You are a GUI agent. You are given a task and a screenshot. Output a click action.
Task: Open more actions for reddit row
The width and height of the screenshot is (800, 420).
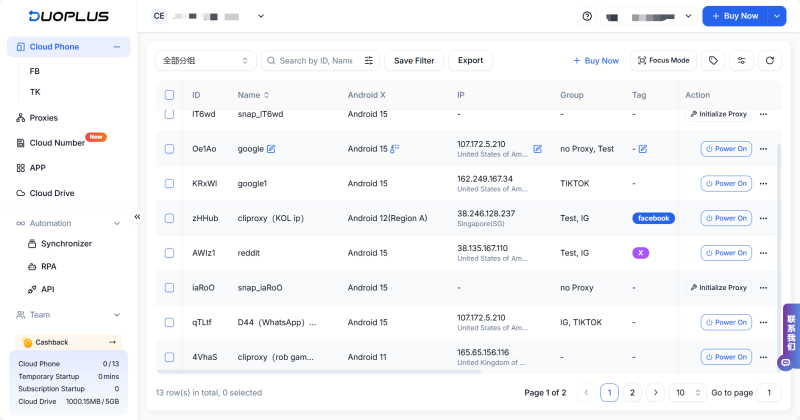pos(764,253)
